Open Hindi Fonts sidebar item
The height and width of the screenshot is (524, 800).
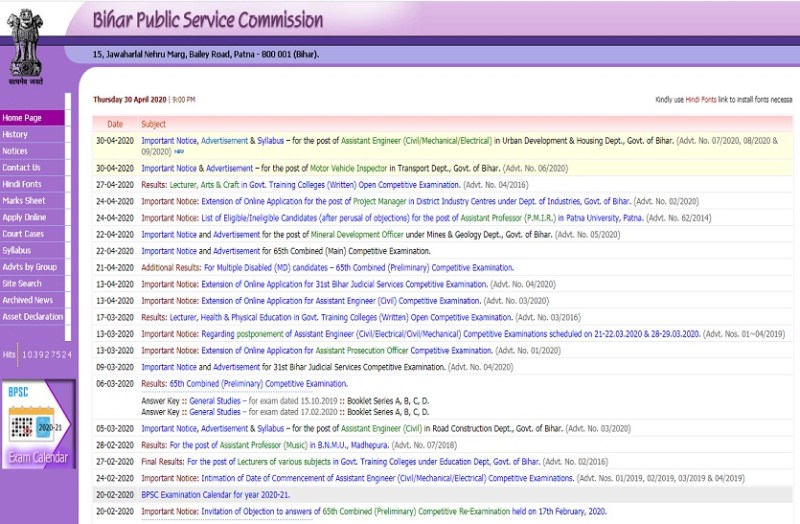[x=22, y=184]
